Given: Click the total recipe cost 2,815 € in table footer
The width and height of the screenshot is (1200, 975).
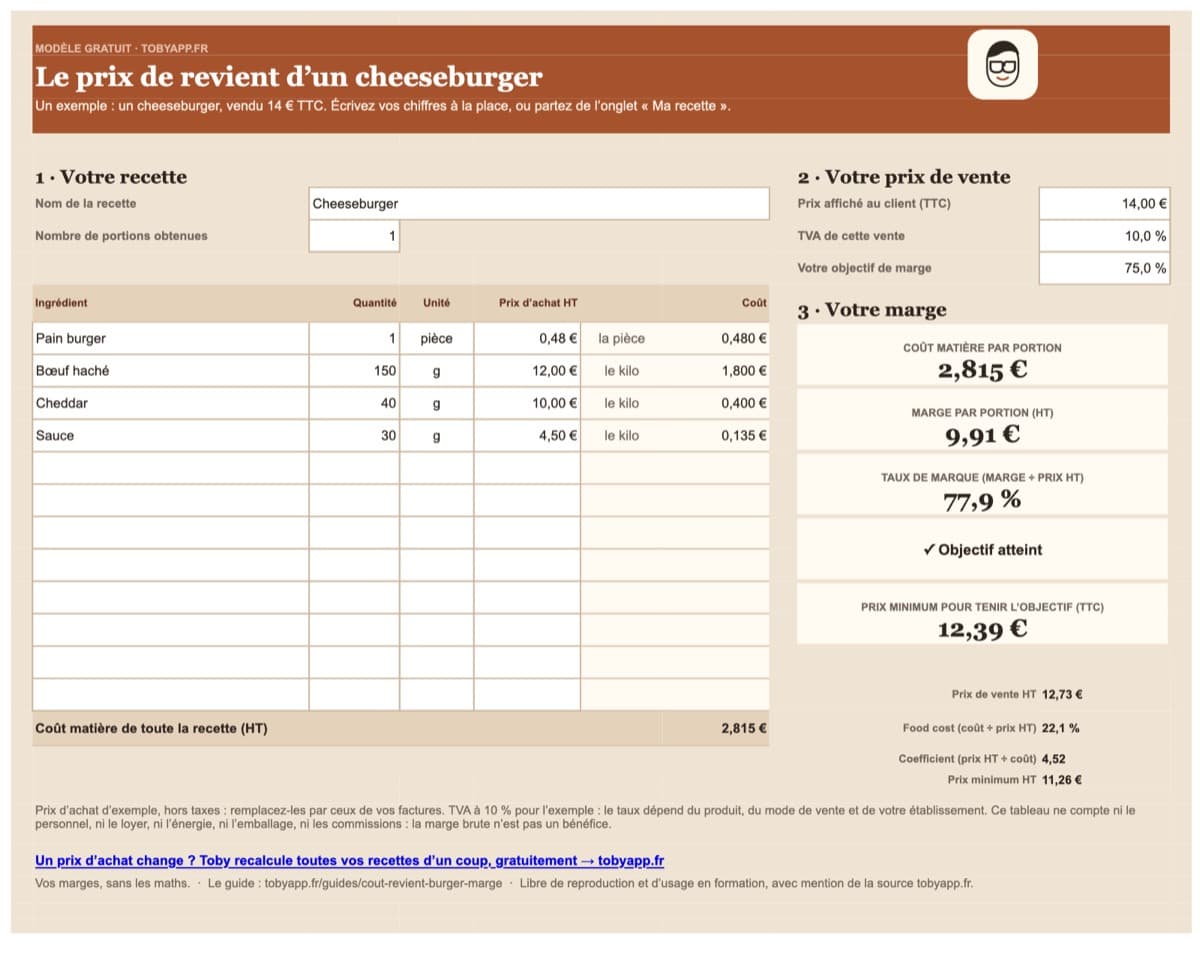Looking at the screenshot, I should tap(744, 729).
